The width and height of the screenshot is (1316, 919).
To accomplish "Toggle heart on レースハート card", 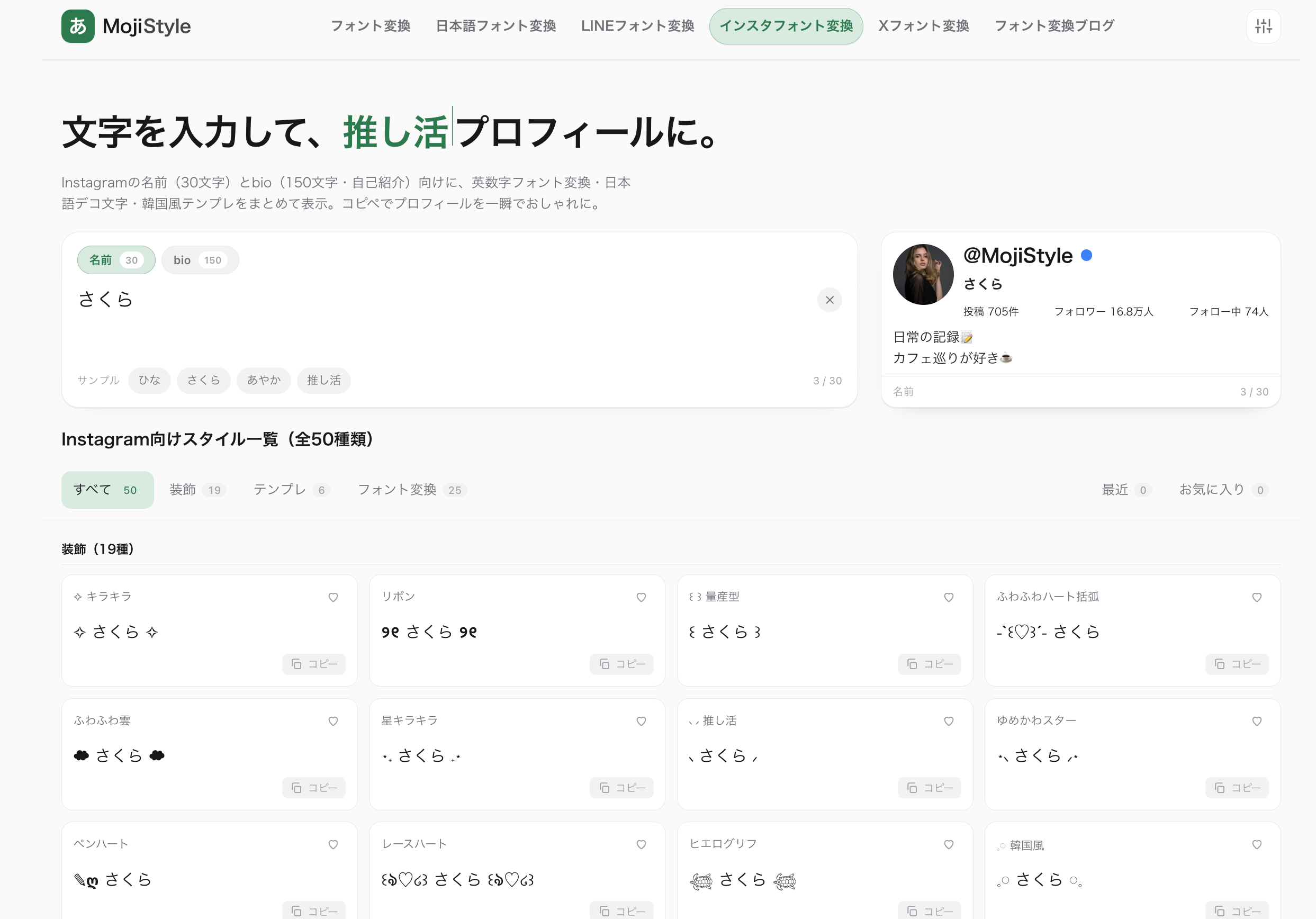I will [x=641, y=844].
